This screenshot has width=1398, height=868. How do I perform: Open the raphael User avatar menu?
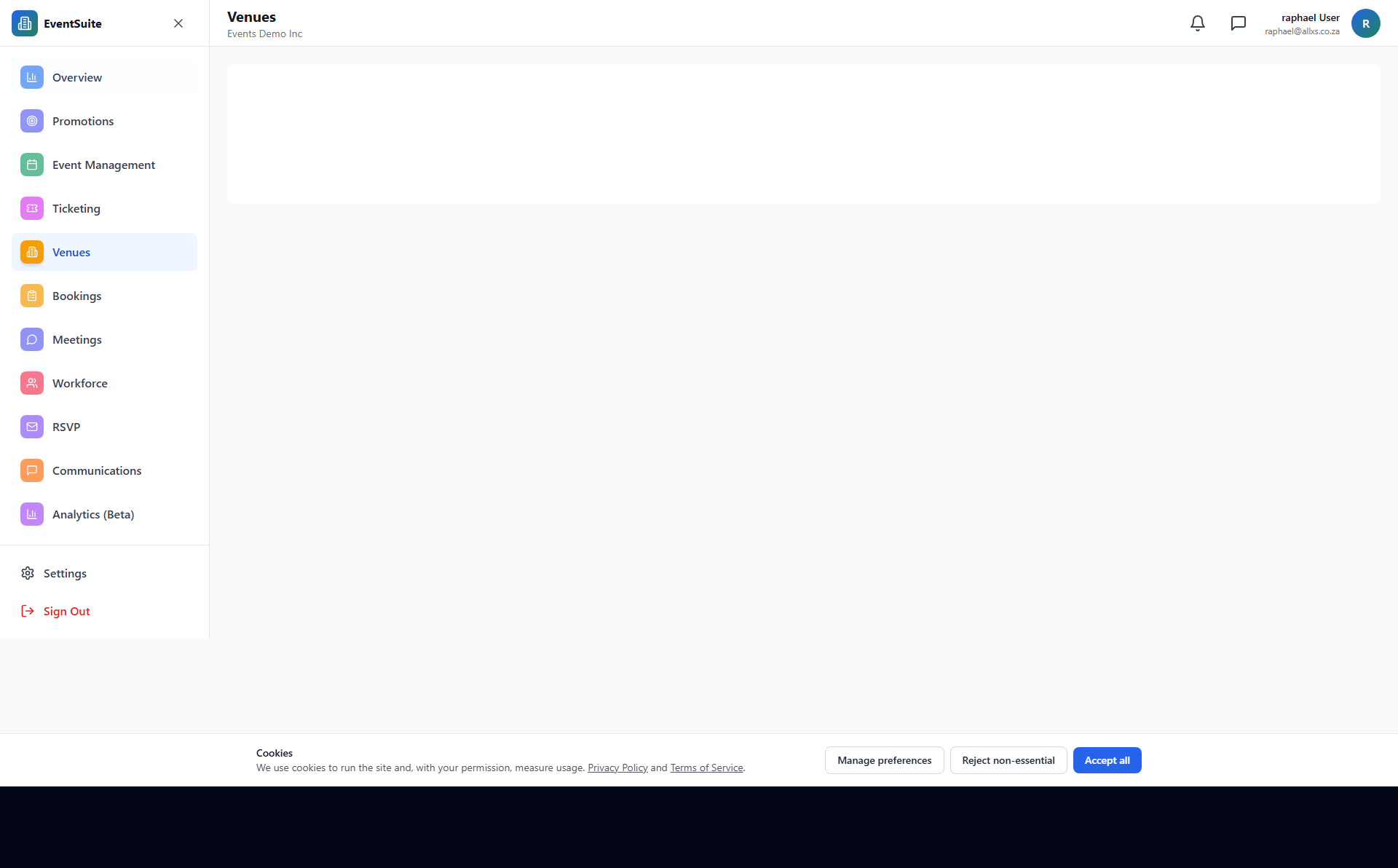1365,23
